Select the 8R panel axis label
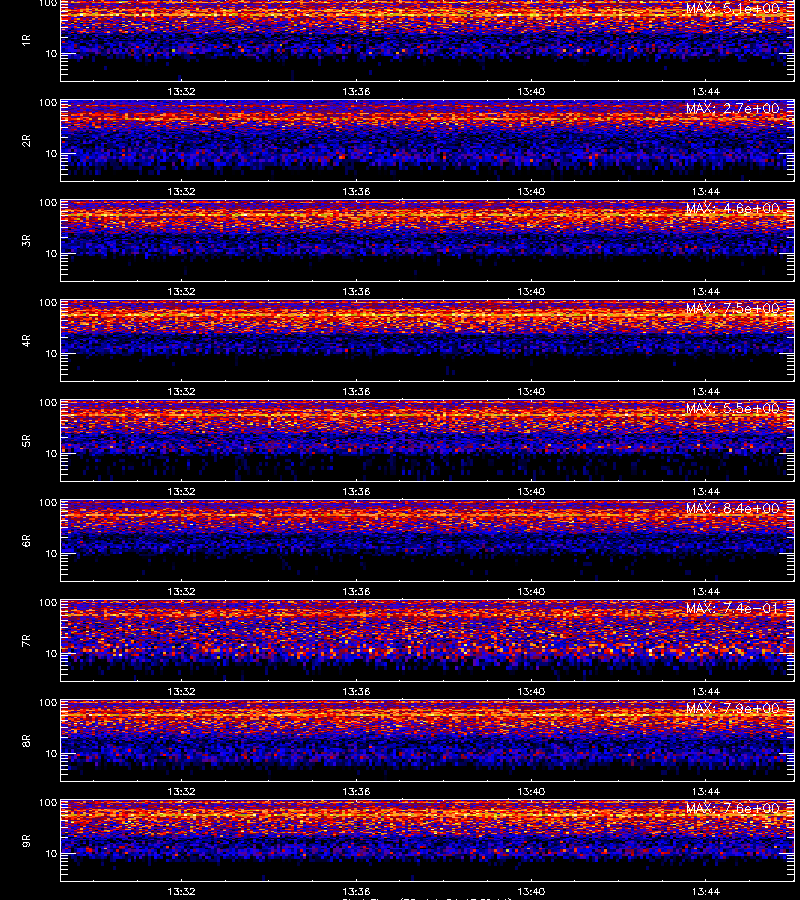This screenshot has width=800, height=900. (26, 740)
